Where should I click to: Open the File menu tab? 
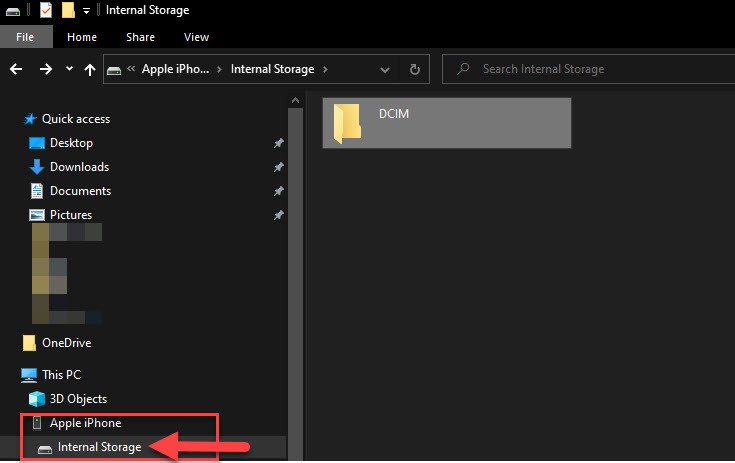point(26,37)
